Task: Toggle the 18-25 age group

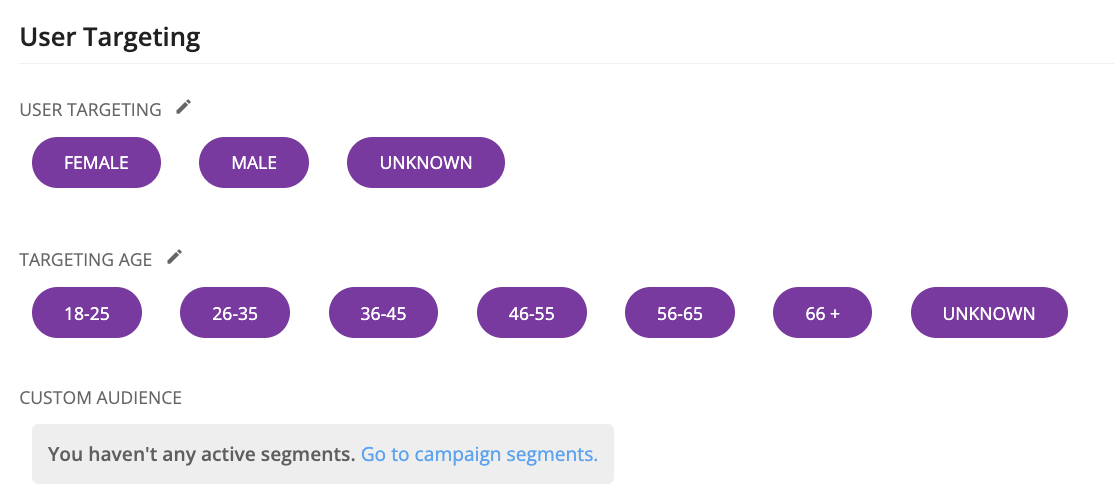Action: (x=87, y=312)
